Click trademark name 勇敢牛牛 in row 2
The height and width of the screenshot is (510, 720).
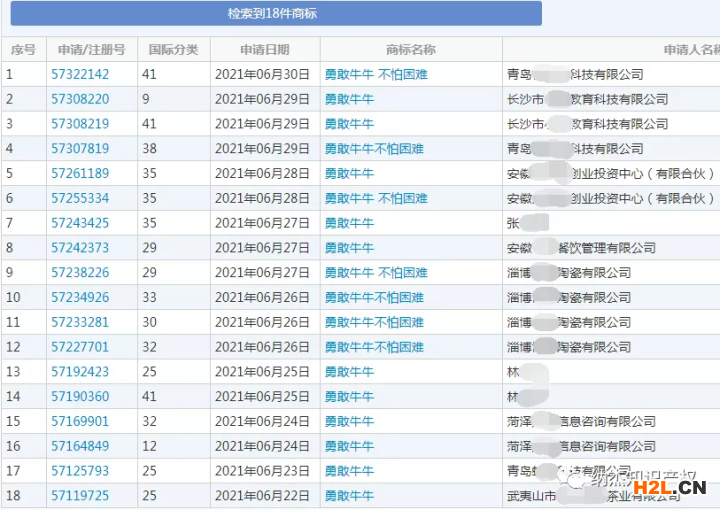click(x=349, y=99)
